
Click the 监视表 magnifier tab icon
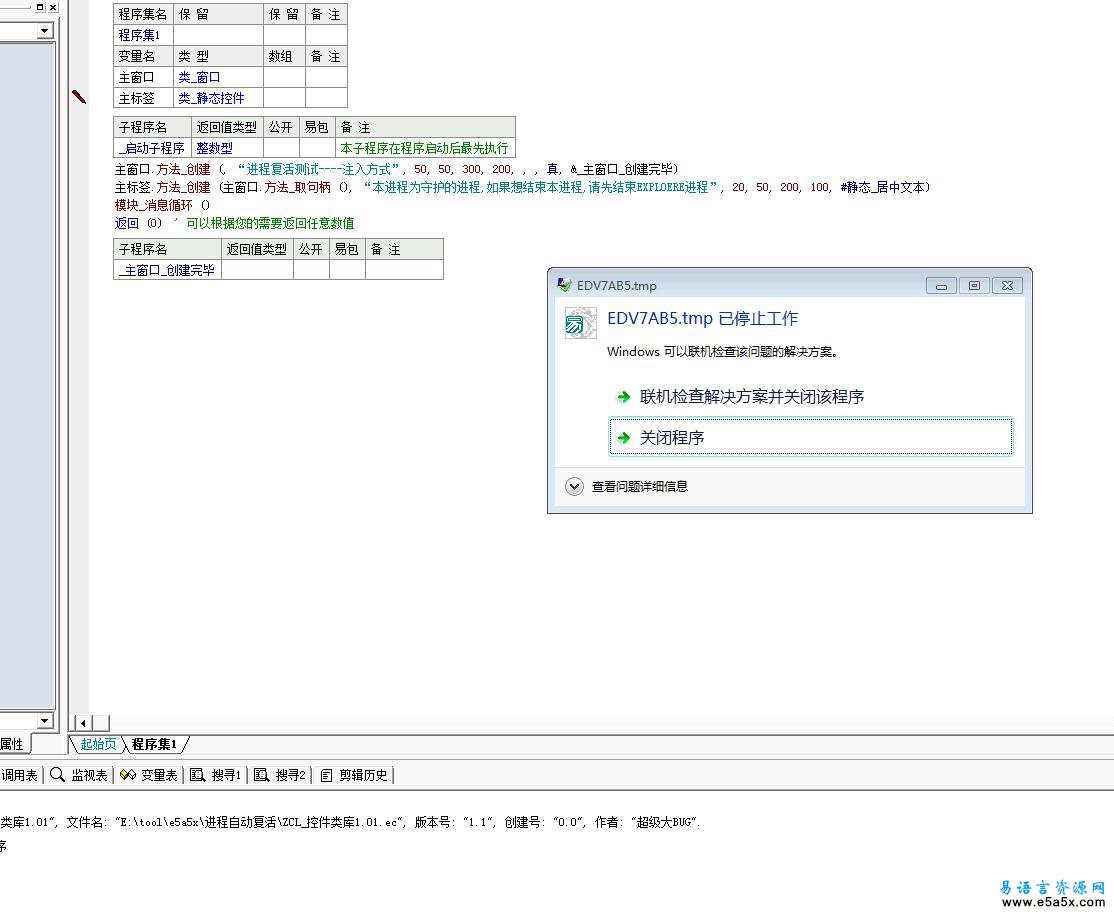[57, 775]
